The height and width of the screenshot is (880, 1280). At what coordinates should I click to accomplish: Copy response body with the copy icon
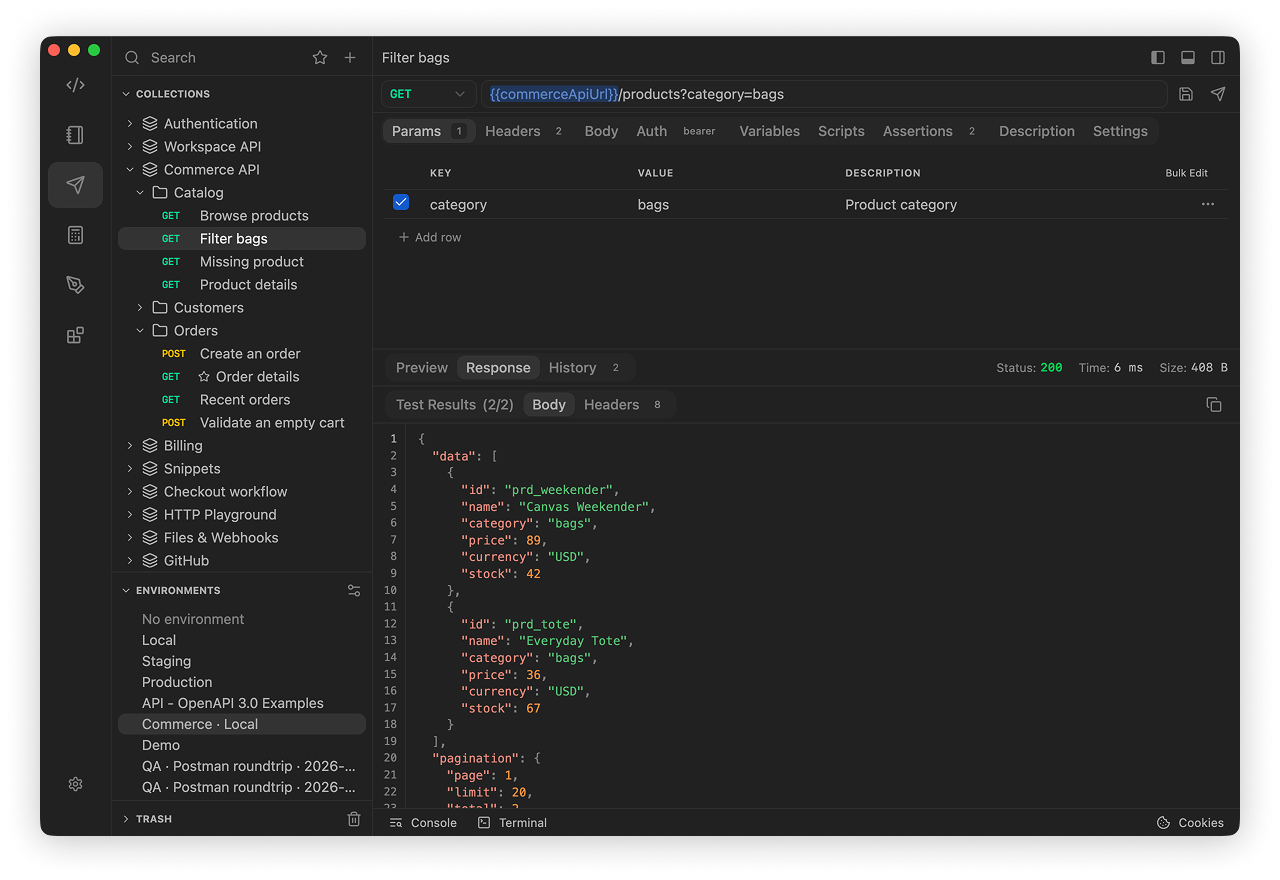click(1214, 405)
